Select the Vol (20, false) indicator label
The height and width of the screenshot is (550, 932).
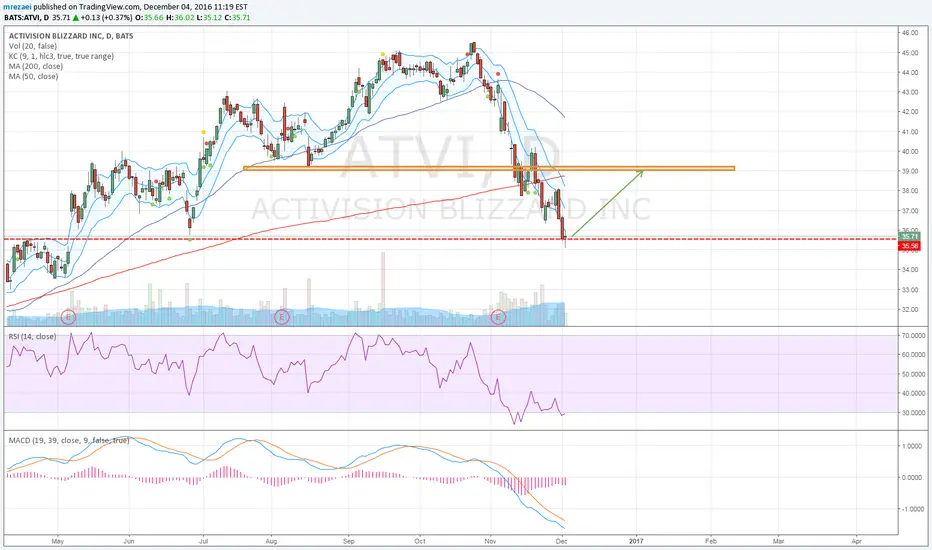point(33,46)
